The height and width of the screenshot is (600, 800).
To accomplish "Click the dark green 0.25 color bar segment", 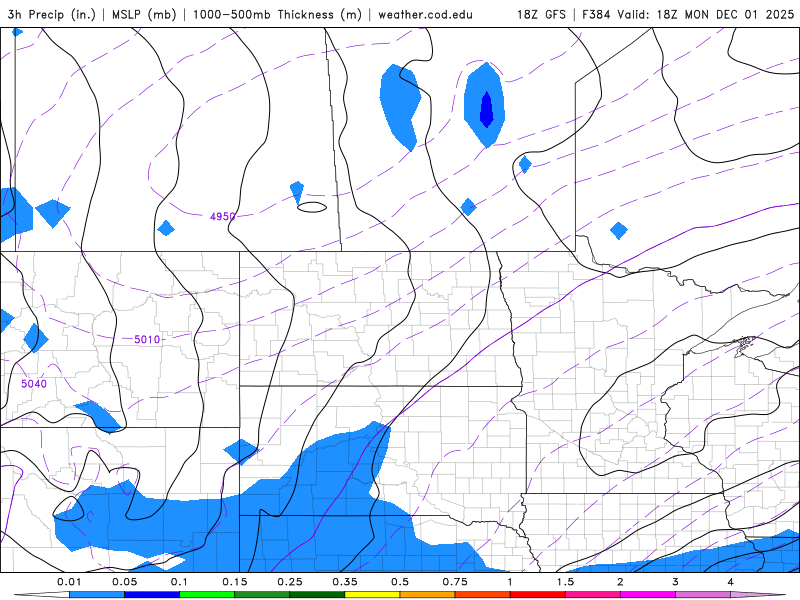I will [317, 595].
